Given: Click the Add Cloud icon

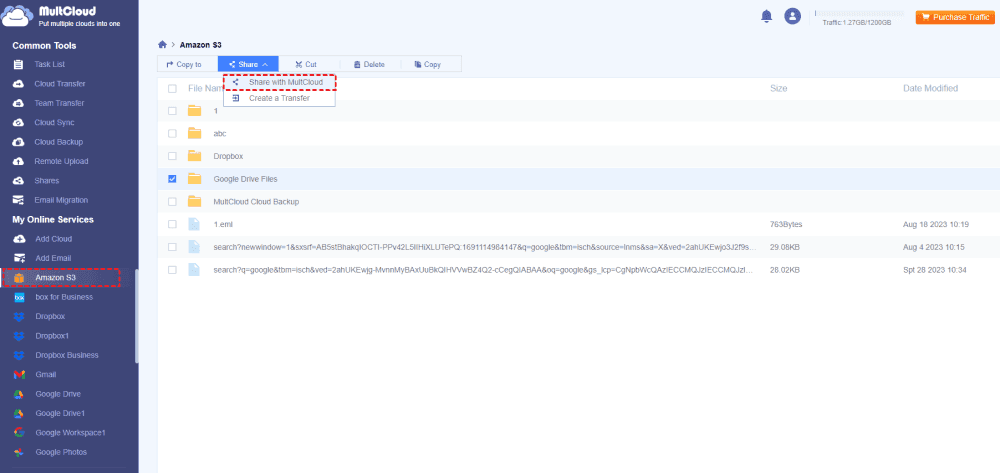Looking at the screenshot, I should point(19,239).
